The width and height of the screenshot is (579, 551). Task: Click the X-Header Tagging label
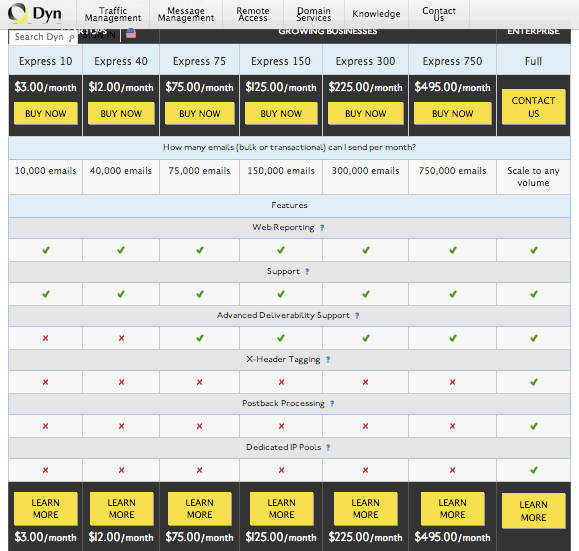coord(283,359)
